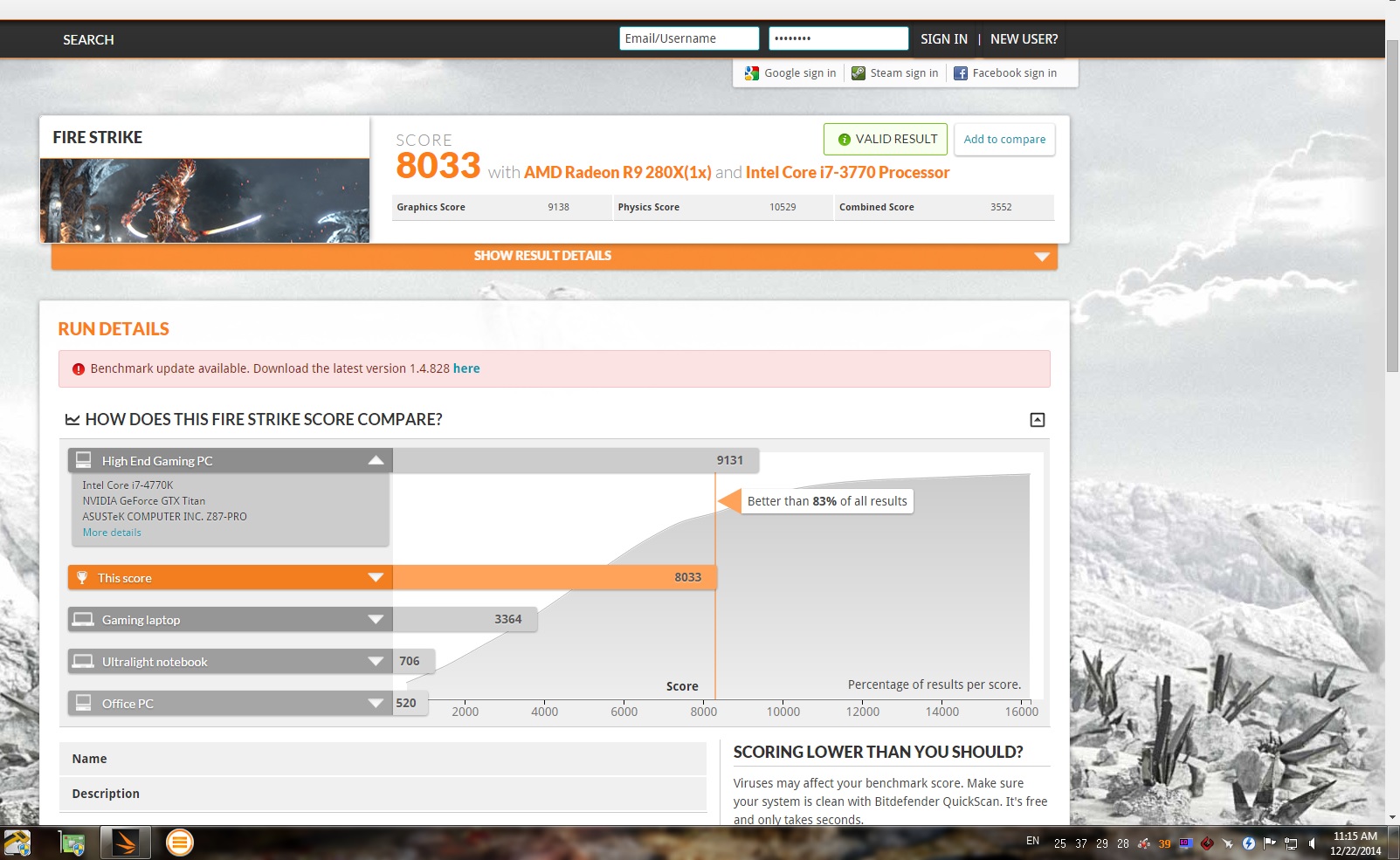Click New User? in the top bar
The image size is (1400, 860).
[x=1024, y=39]
